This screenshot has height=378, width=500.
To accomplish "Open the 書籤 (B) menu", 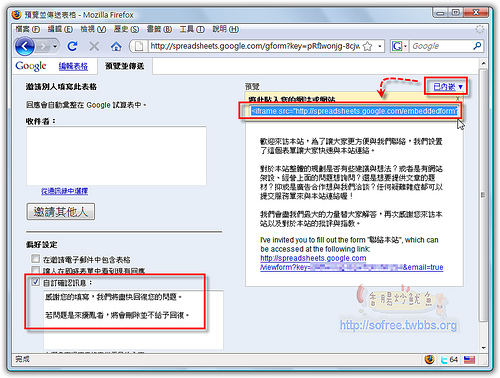I will [159, 29].
